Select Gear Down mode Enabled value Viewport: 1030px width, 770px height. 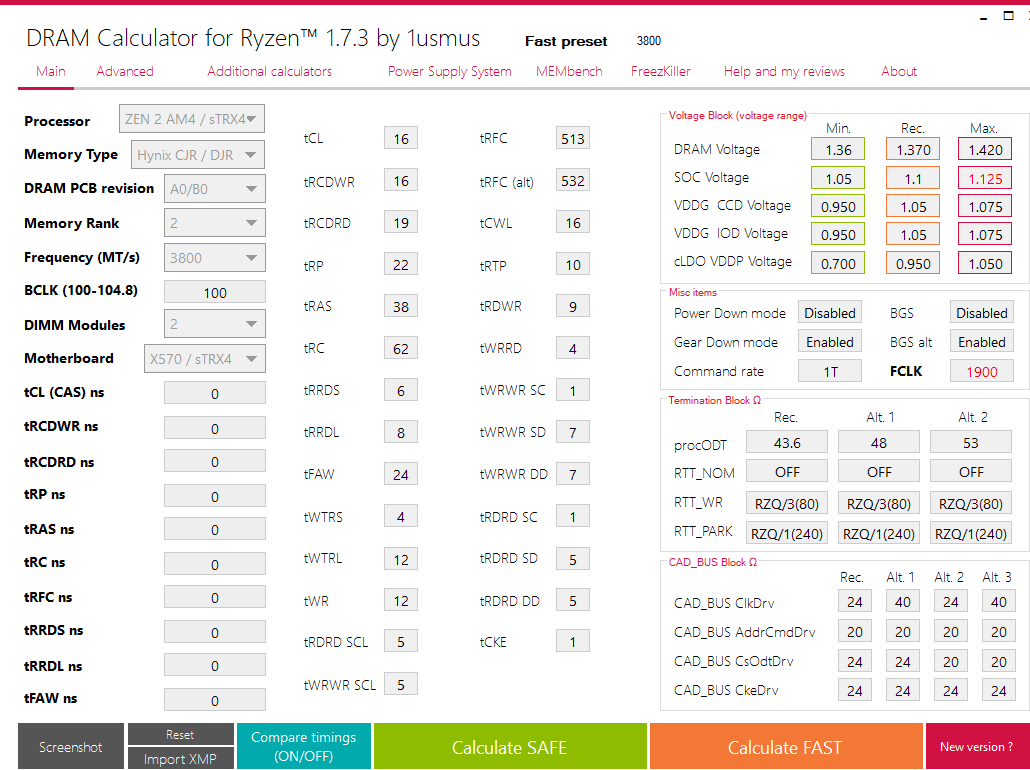830,342
